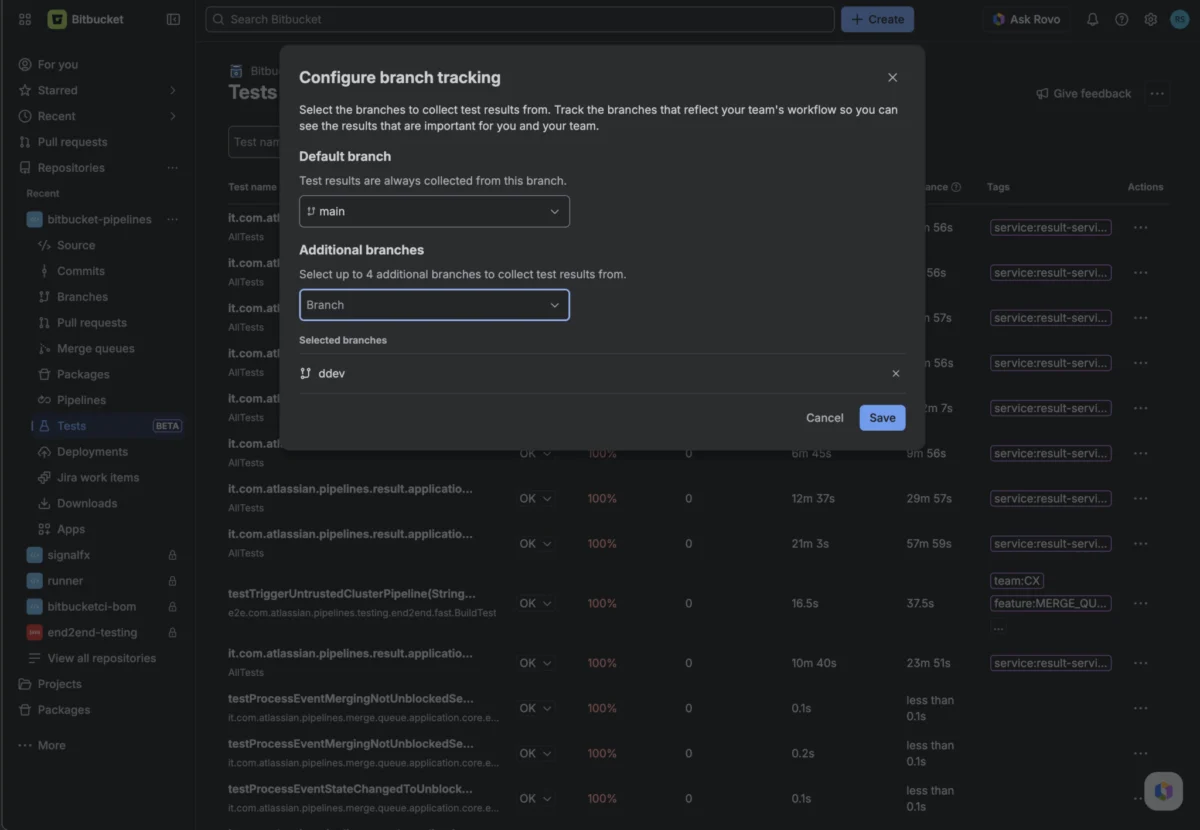
Task: Open the app switcher grid icon
Action: click(x=25, y=19)
